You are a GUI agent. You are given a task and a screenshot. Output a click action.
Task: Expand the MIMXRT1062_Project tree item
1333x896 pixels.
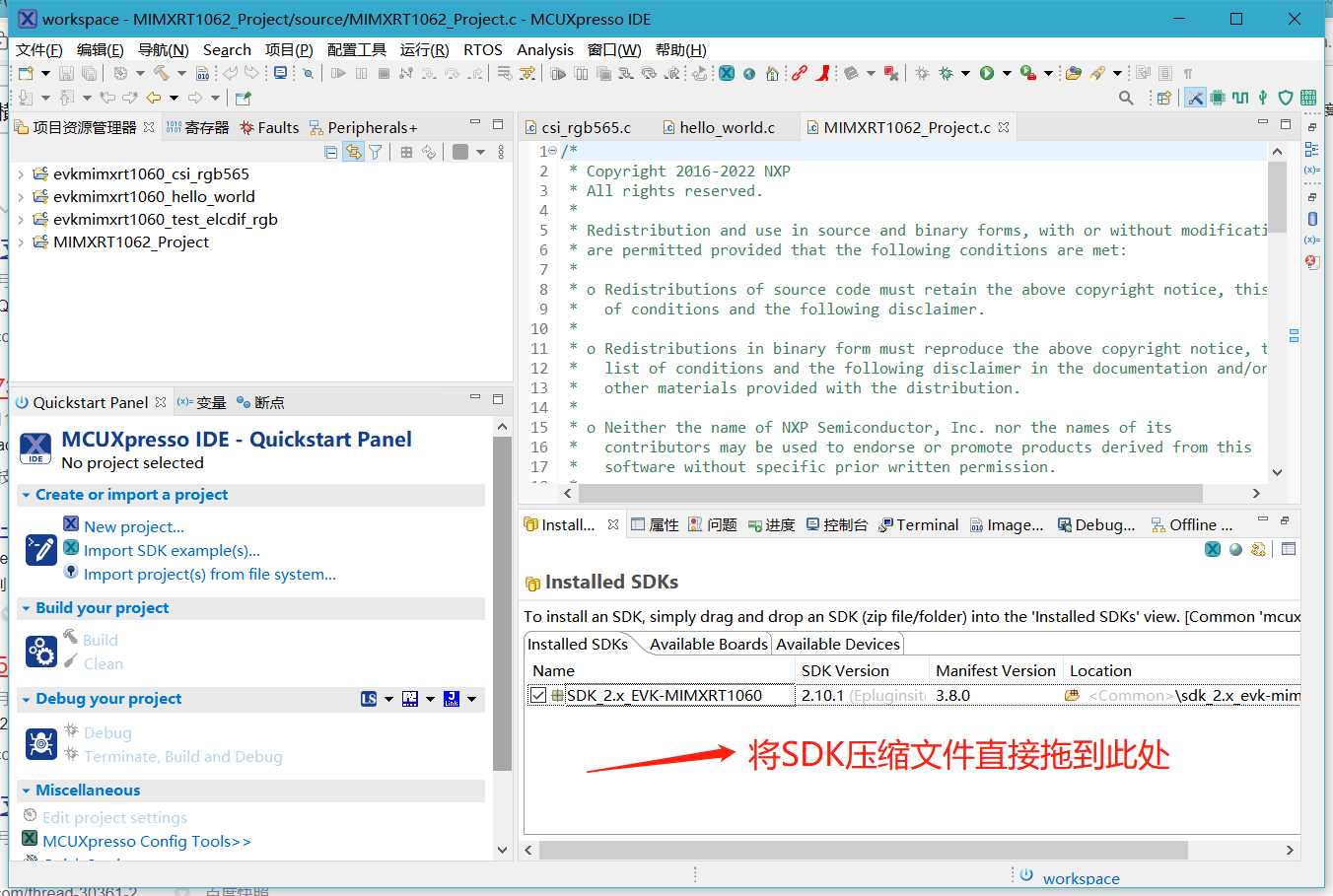pyautogui.click(x=19, y=241)
